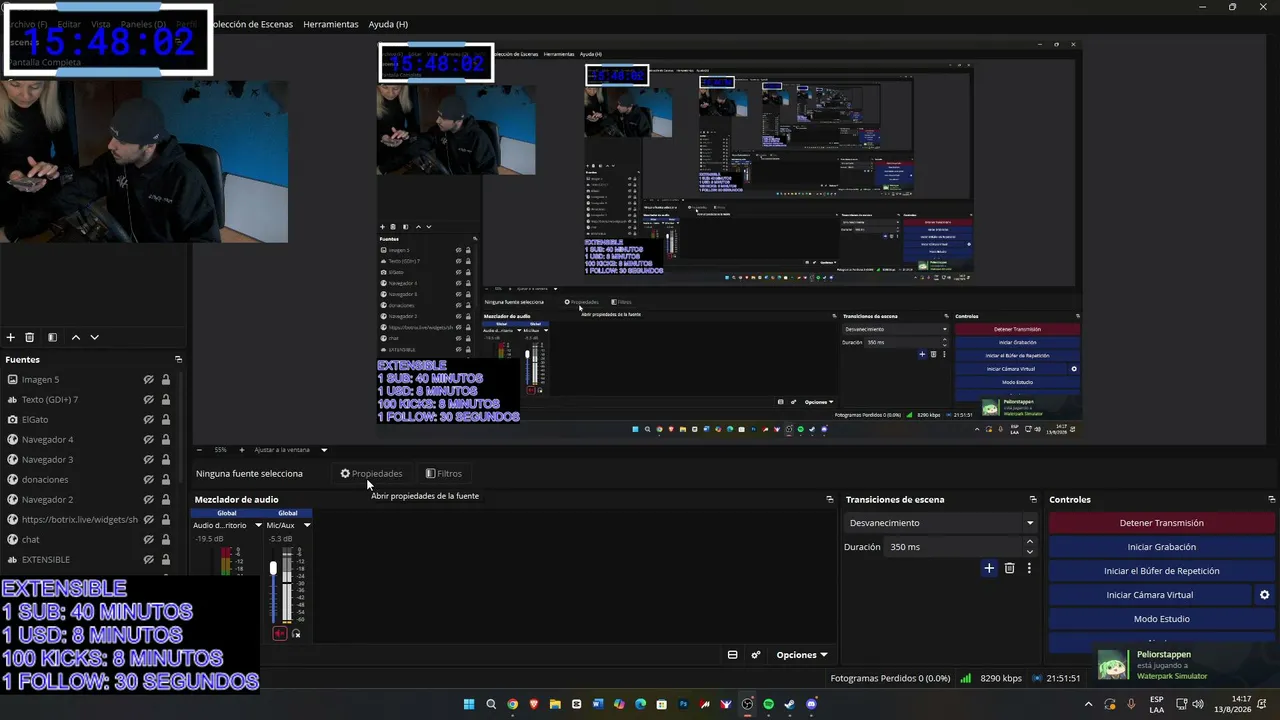This screenshot has height=720, width=1280.
Task: Click Iniciar Cámara Virtual button
Action: point(1149,595)
